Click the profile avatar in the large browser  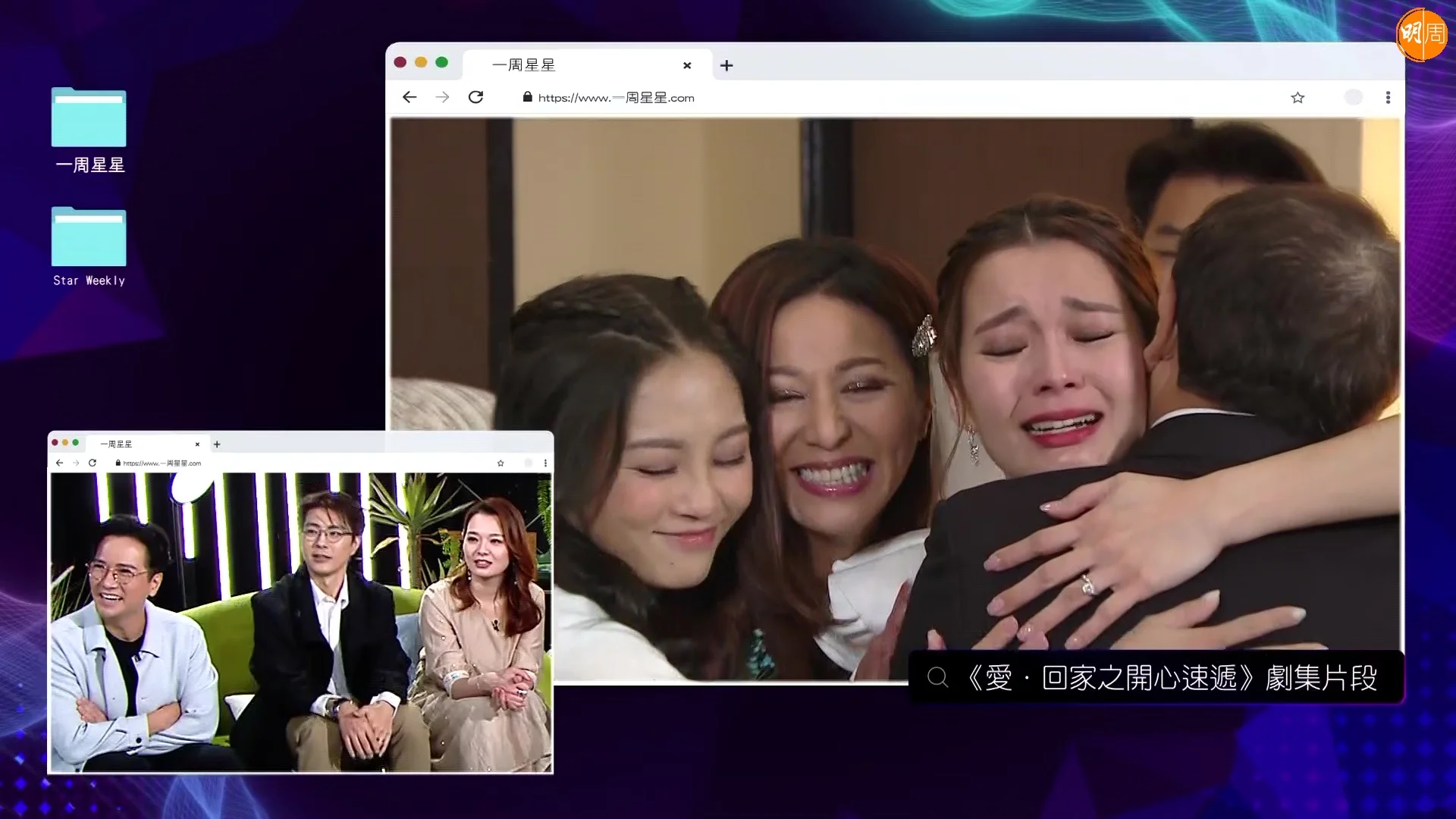tap(1354, 97)
